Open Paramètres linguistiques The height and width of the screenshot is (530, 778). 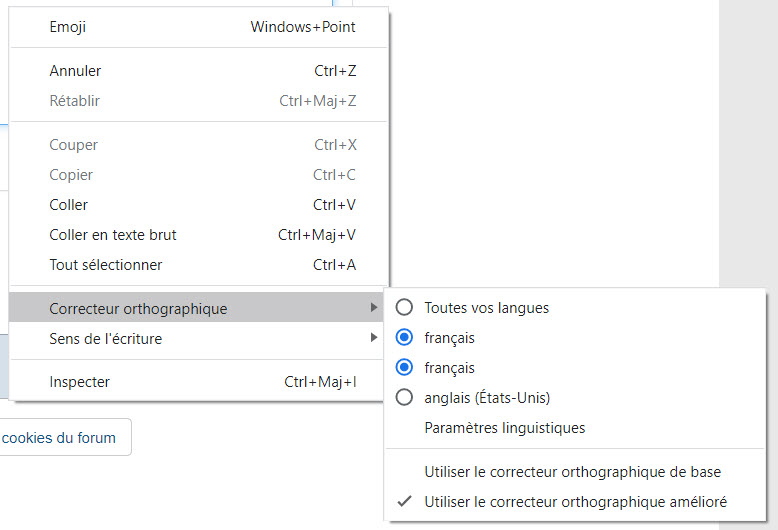tap(505, 428)
